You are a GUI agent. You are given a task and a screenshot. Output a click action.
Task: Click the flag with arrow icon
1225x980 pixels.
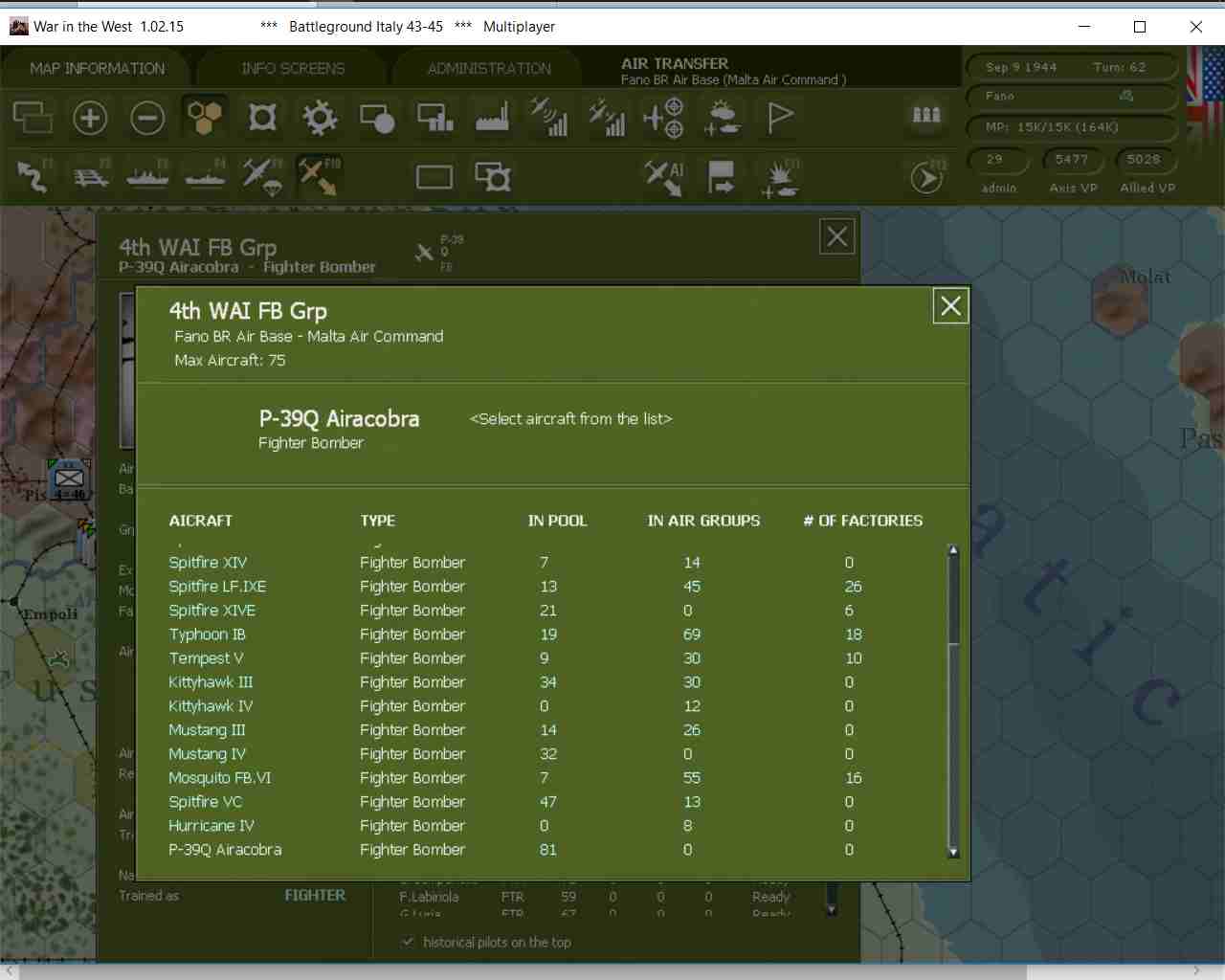tap(721, 177)
